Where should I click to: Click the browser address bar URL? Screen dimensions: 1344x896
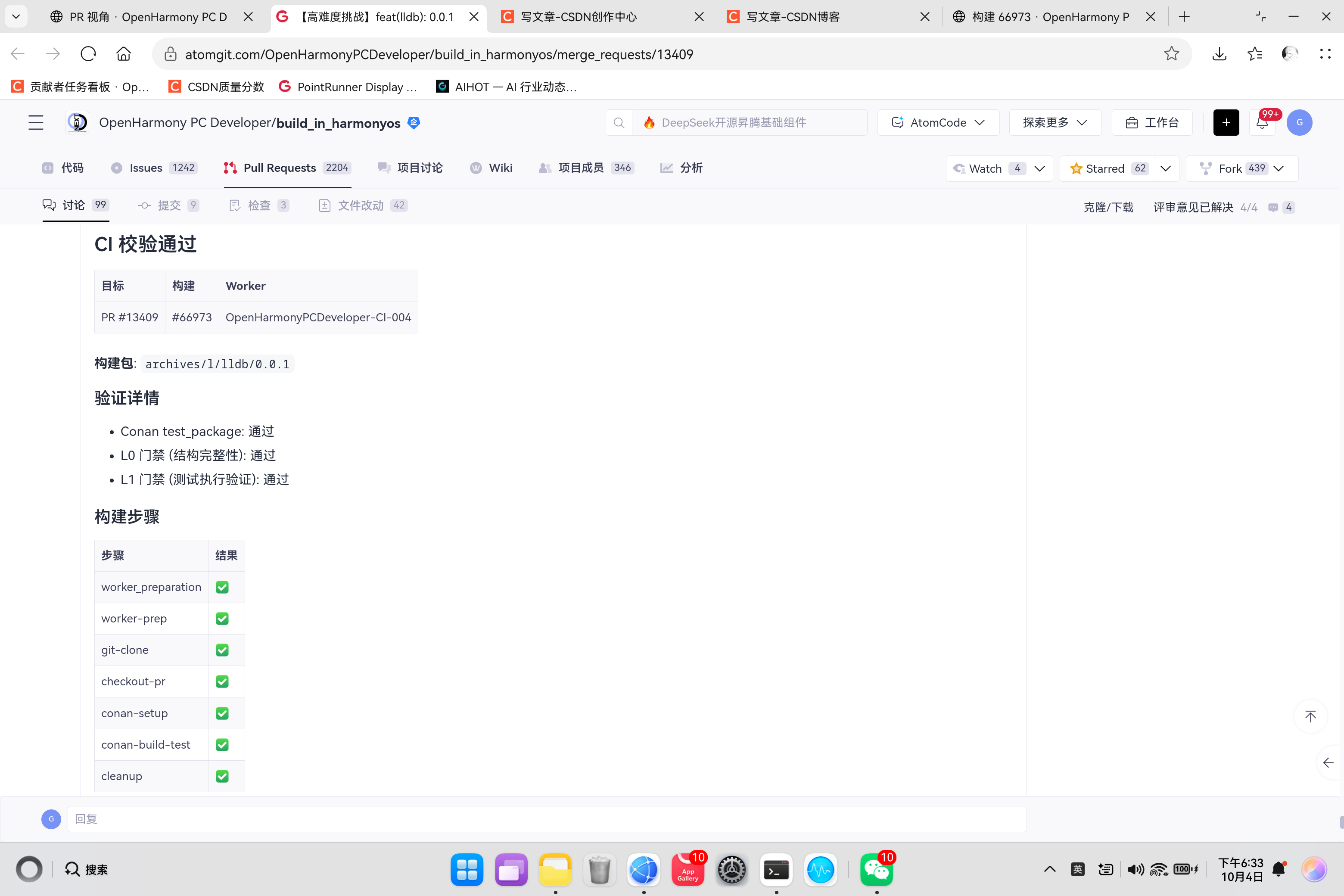(x=439, y=54)
